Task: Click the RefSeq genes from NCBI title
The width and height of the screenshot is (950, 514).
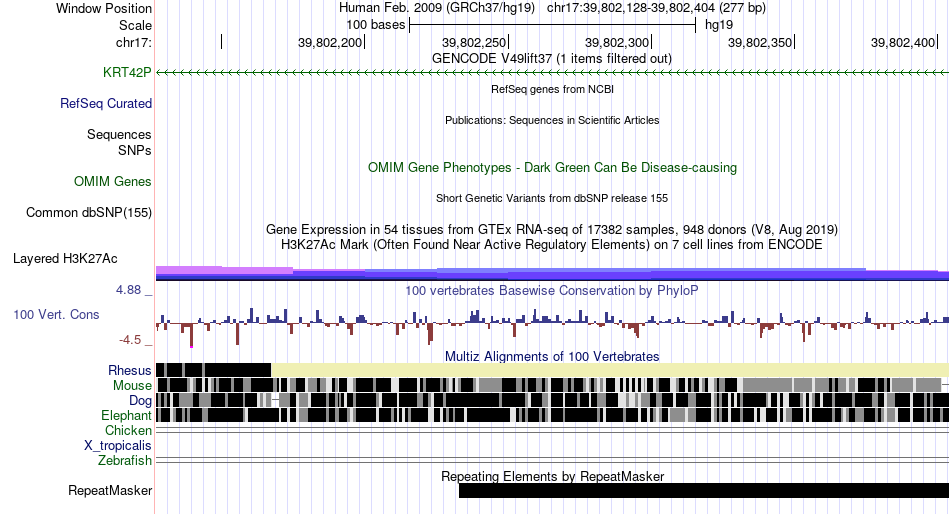Action: (x=552, y=89)
